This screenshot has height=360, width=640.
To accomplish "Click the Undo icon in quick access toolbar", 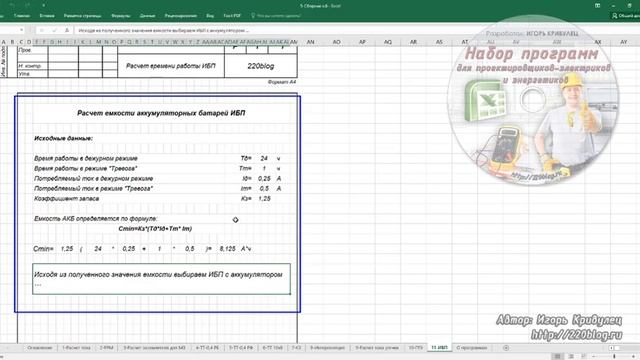I will tap(13, 6).
